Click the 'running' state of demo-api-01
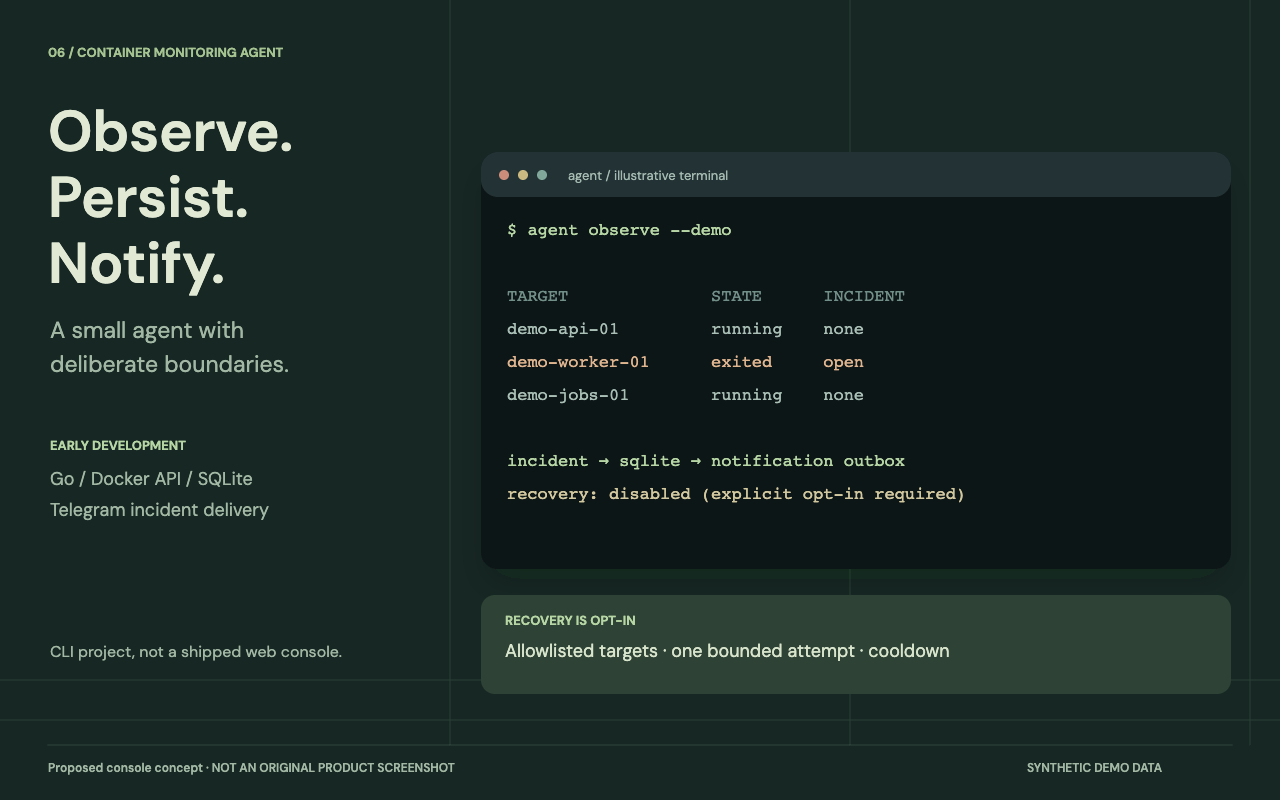1280x800 pixels. click(746, 329)
